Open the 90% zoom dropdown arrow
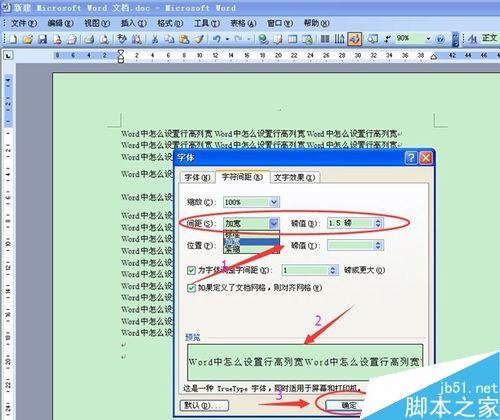500x420 pixels. click(429, 39)
